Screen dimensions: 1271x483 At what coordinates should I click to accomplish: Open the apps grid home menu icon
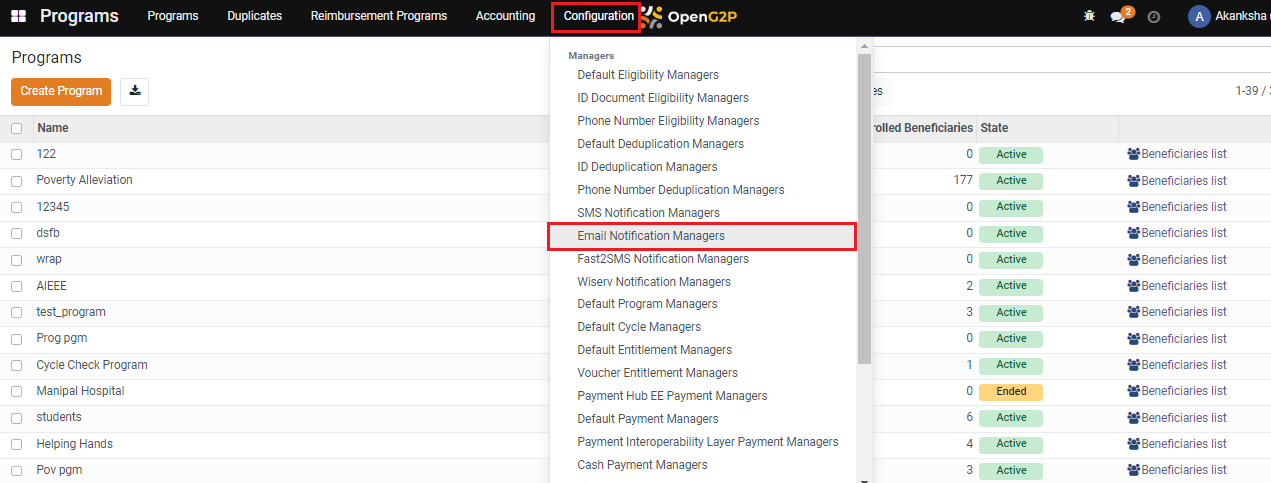18,16
